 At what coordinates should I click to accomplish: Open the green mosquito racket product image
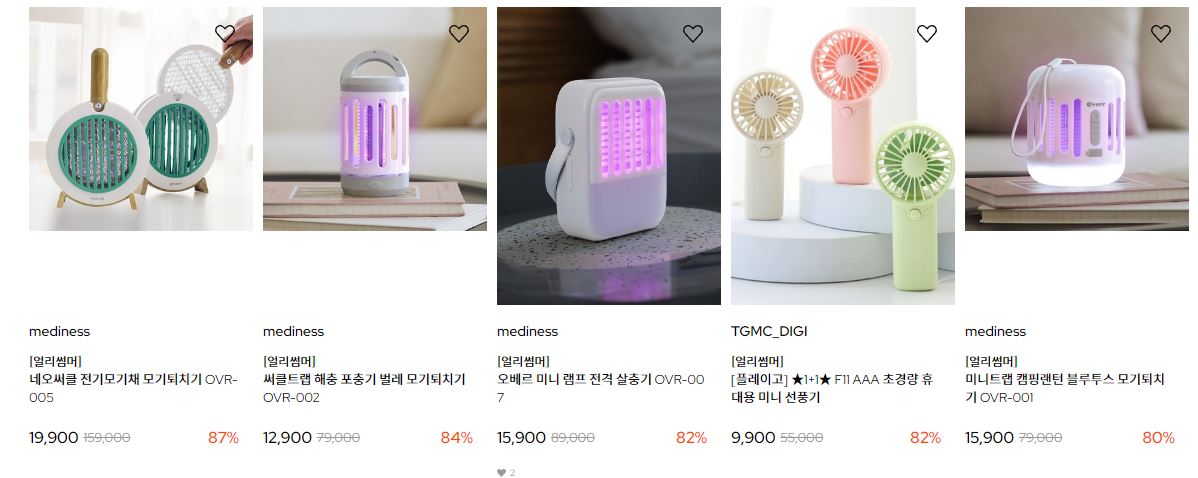[141, 119]
